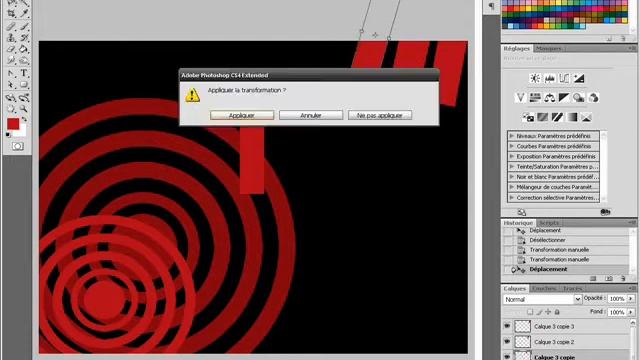Select the Eyedropper tool

tap(24, 13)
